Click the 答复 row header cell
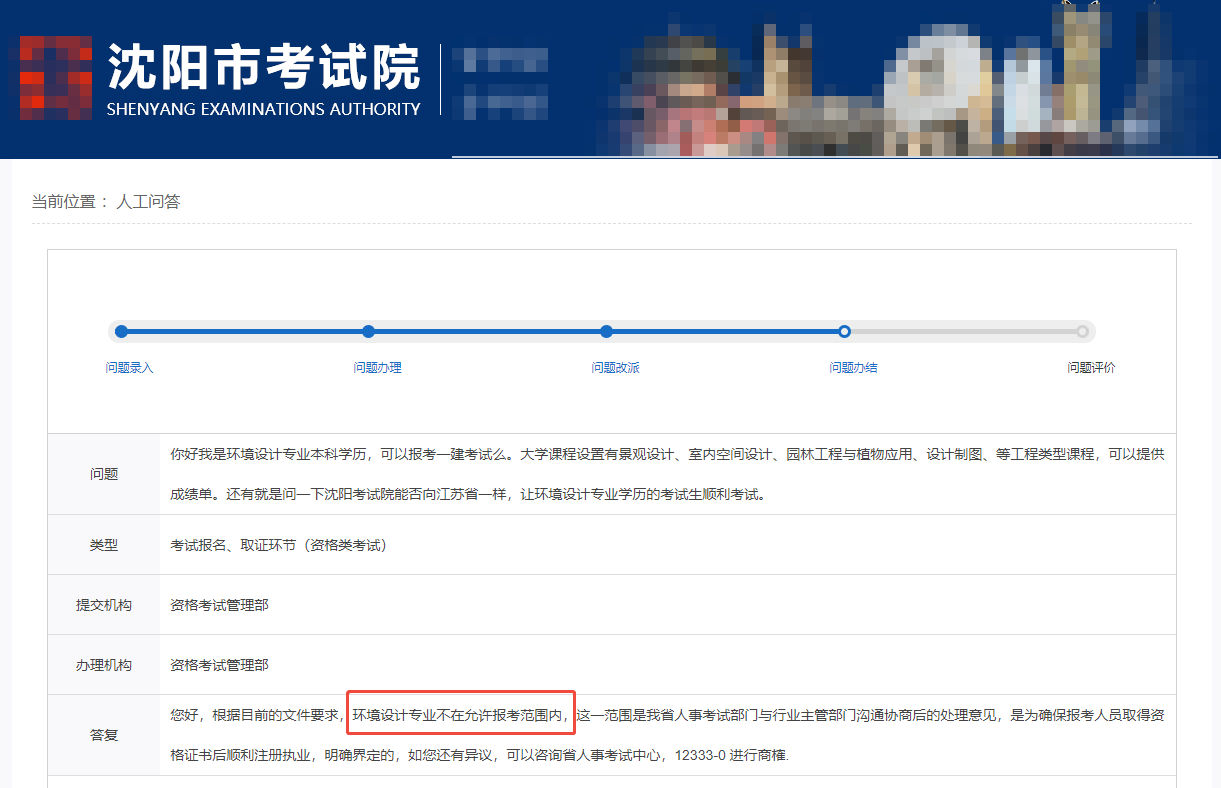 tap(104, 735)
